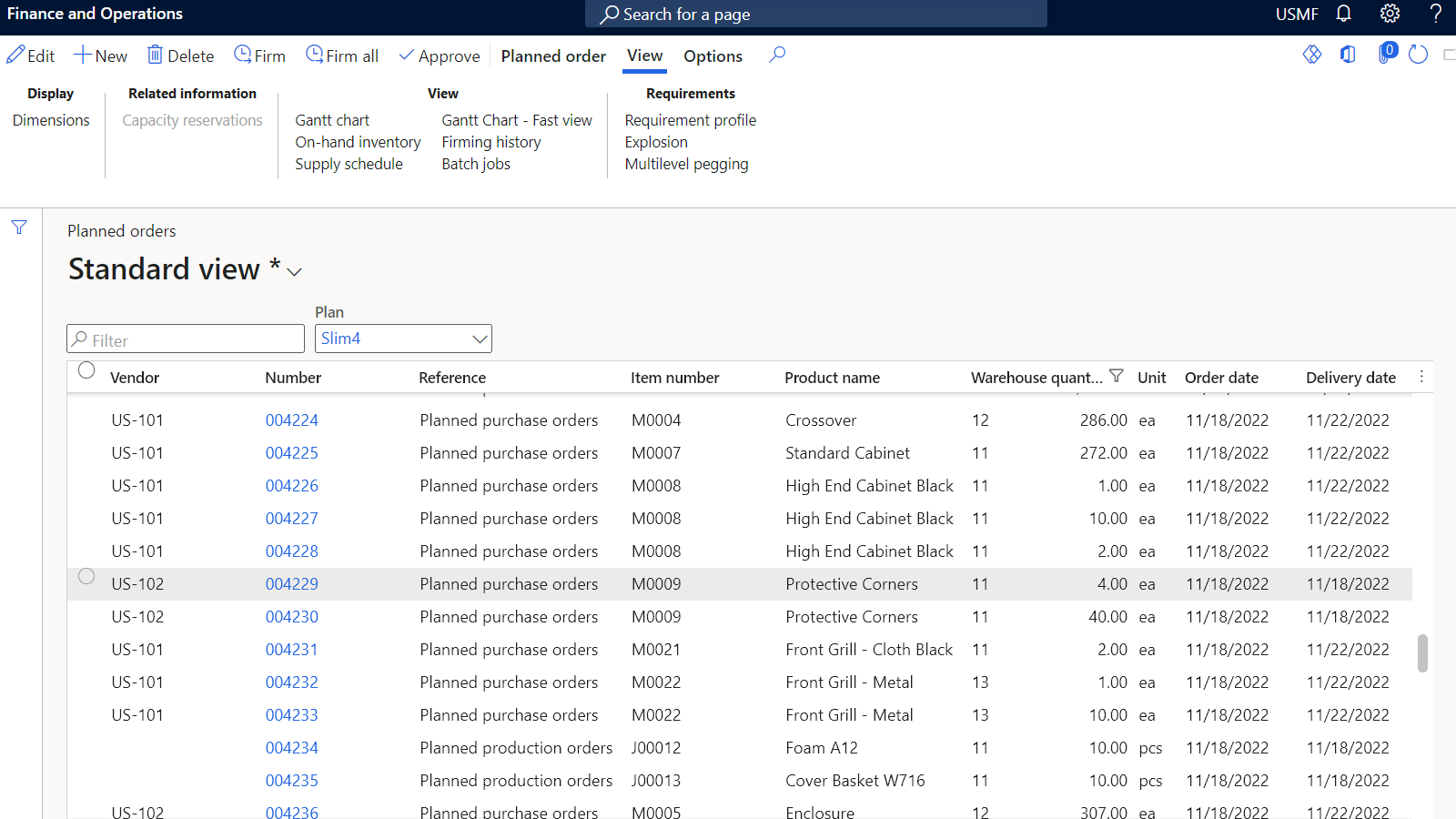Open the Office app icon
This screenshot has width=1456, height=819.
[x=1348, y=55]
